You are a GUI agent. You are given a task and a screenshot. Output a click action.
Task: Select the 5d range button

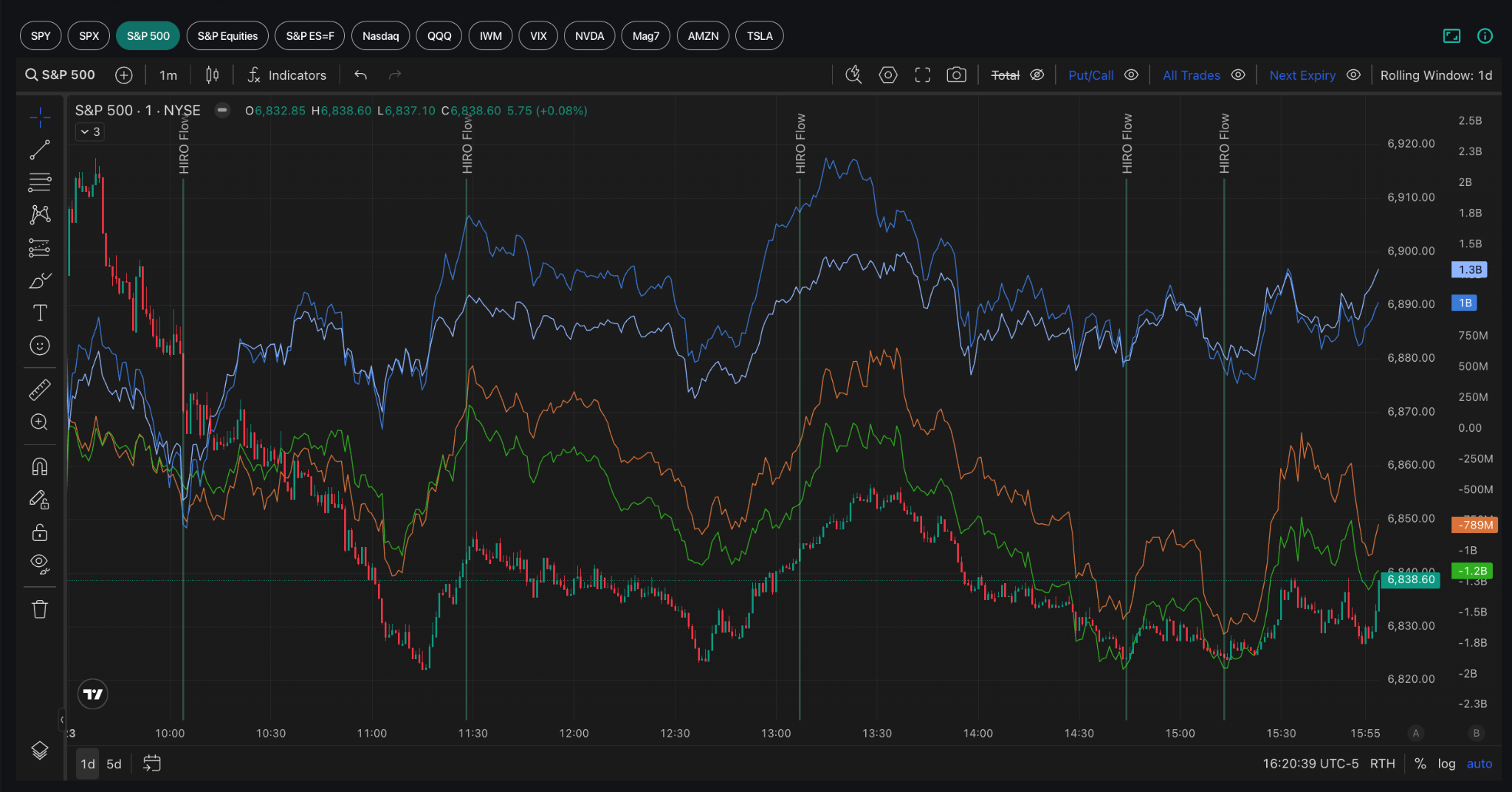(114, 764)
